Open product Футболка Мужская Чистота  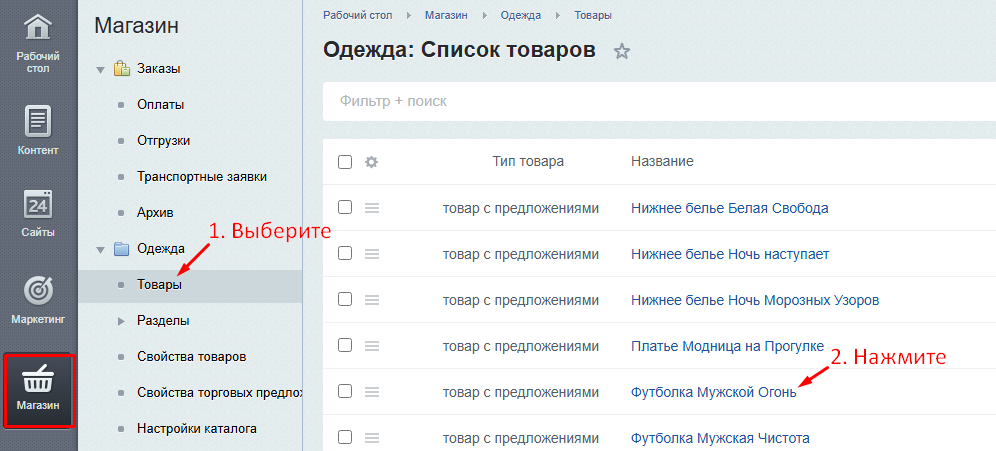click(x=720, y=438)
